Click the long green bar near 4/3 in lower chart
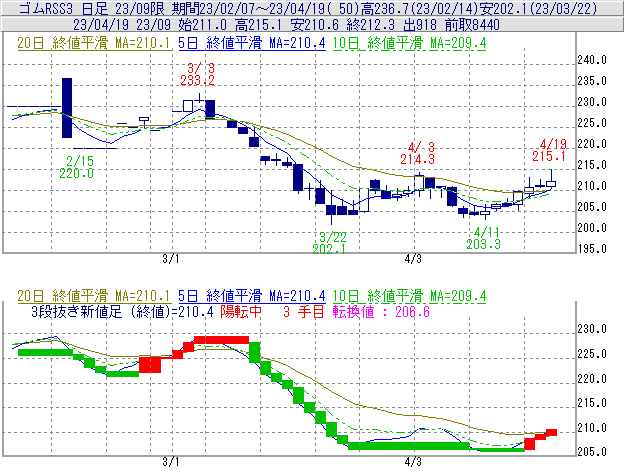Image resolution: width=624 pixels, height=475 pixels. [x=409, y=446]
